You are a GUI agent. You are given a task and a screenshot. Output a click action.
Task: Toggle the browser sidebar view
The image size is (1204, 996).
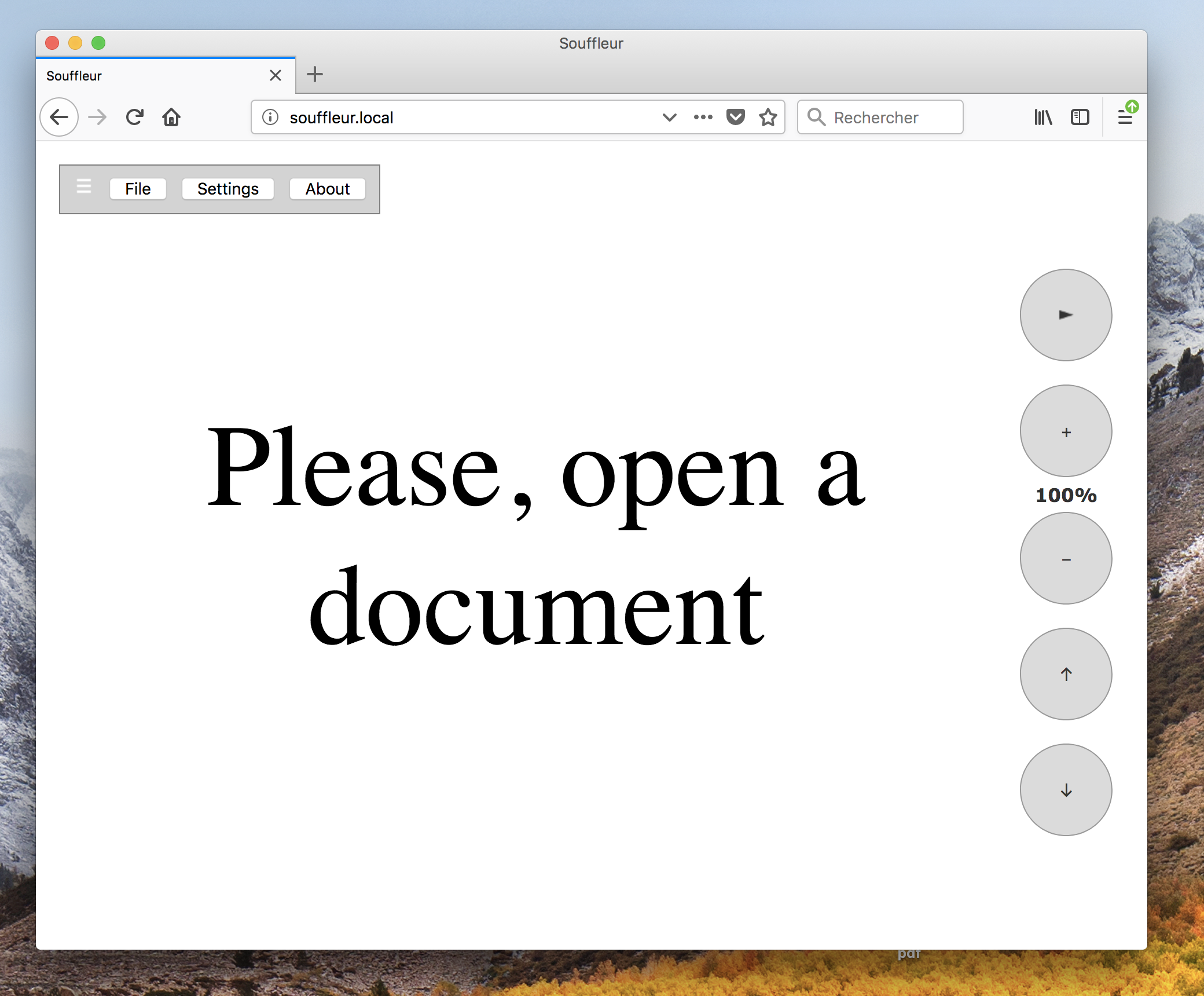[1080, 118]
